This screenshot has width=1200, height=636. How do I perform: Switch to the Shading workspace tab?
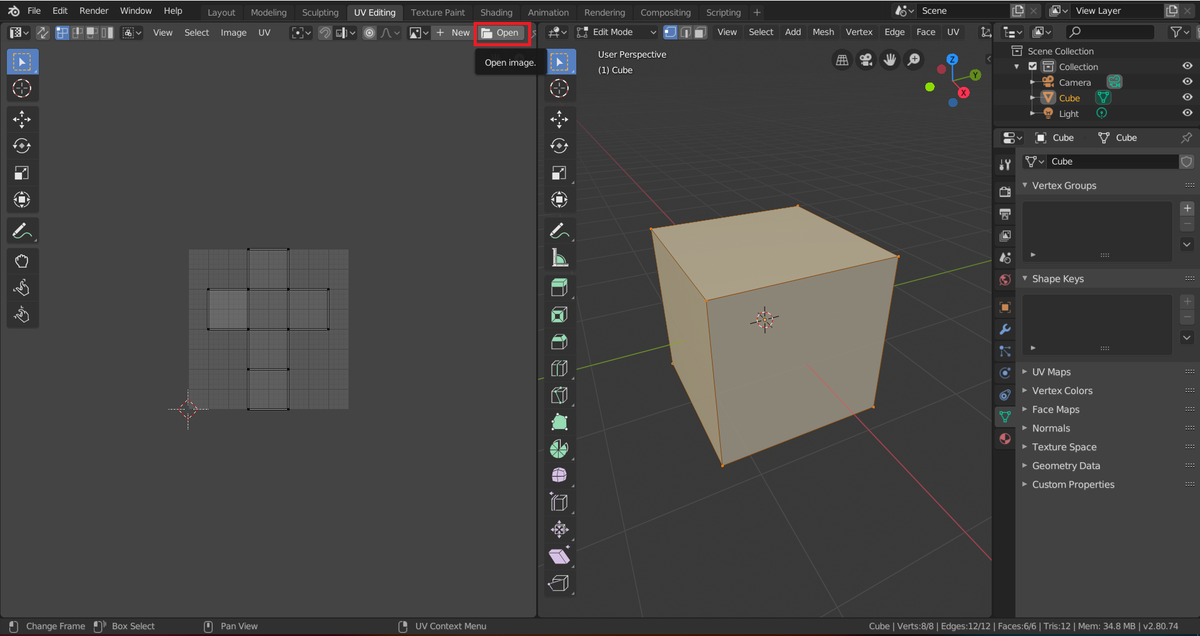tap(496, 12)
